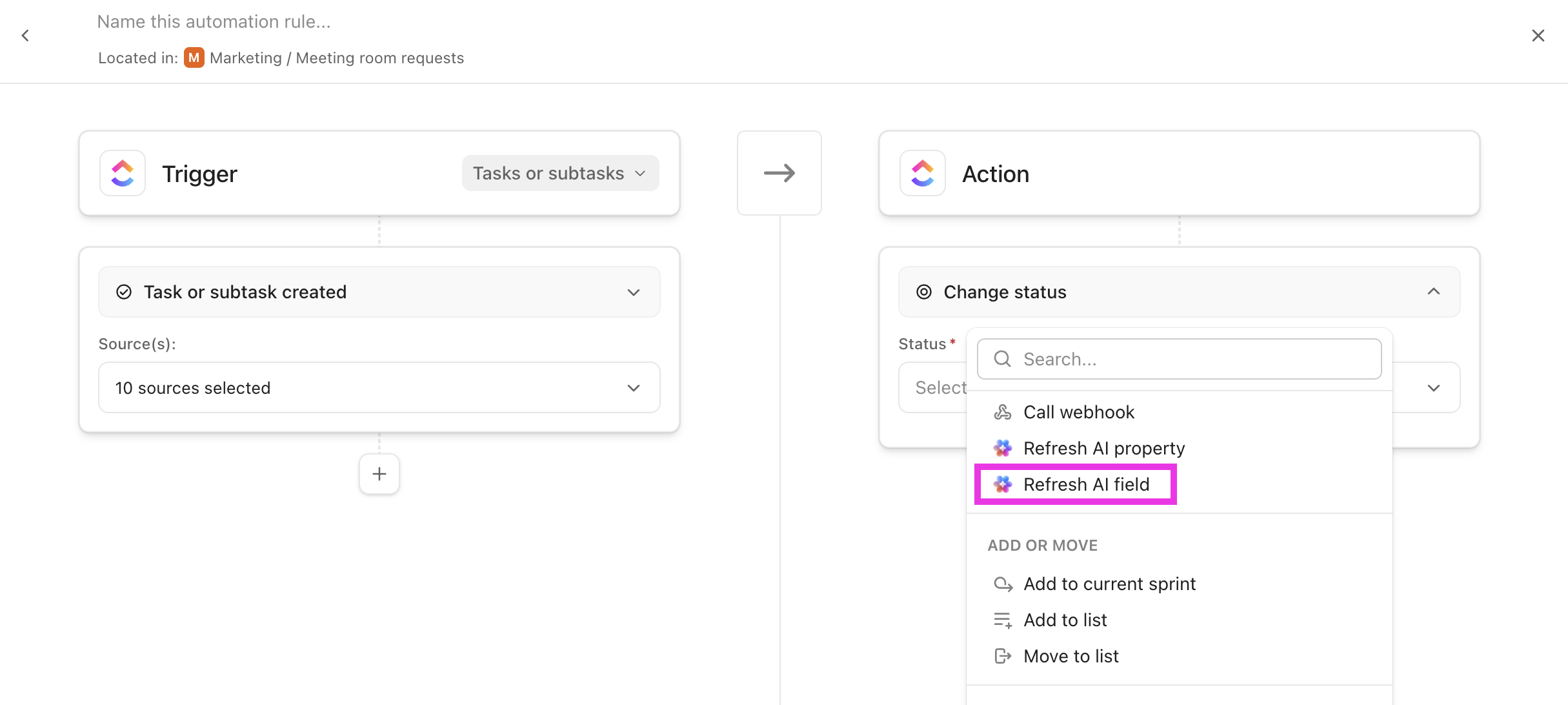The width and height of the screenshot is (1568, 705).
Task: Open the Status select dropdown chevron
Action: [1433, 387]
